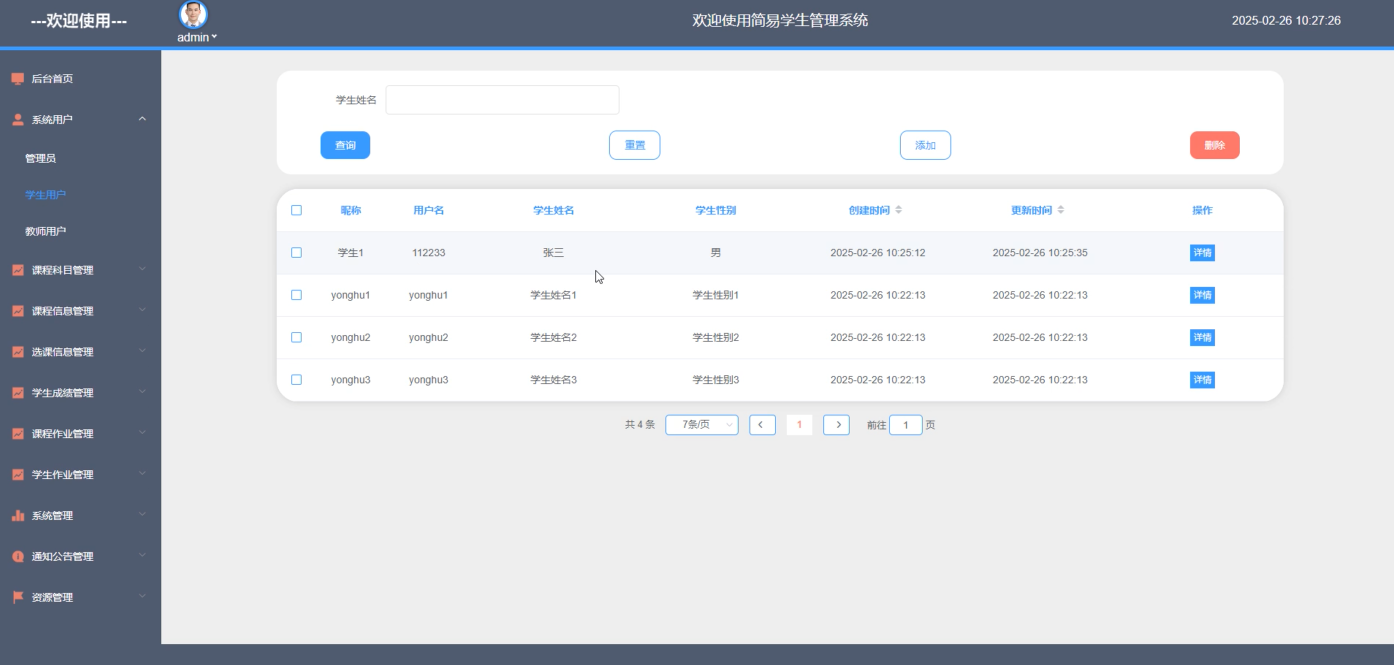Click the 课程信息管理 chart icon

[17, 311]
